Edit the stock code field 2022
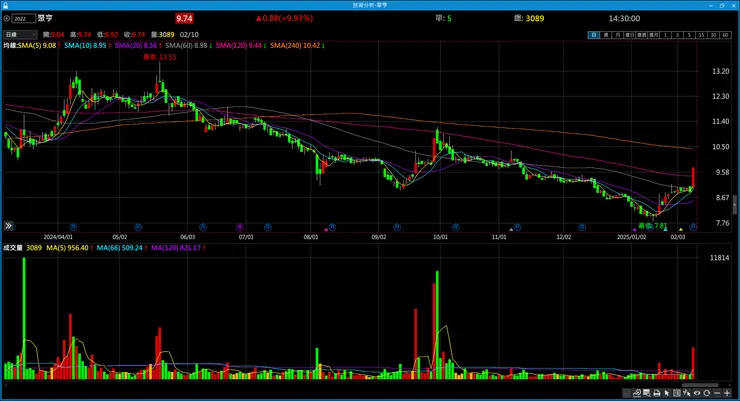The width and height of the screenshot is (740, 401). tap(24, 18)
